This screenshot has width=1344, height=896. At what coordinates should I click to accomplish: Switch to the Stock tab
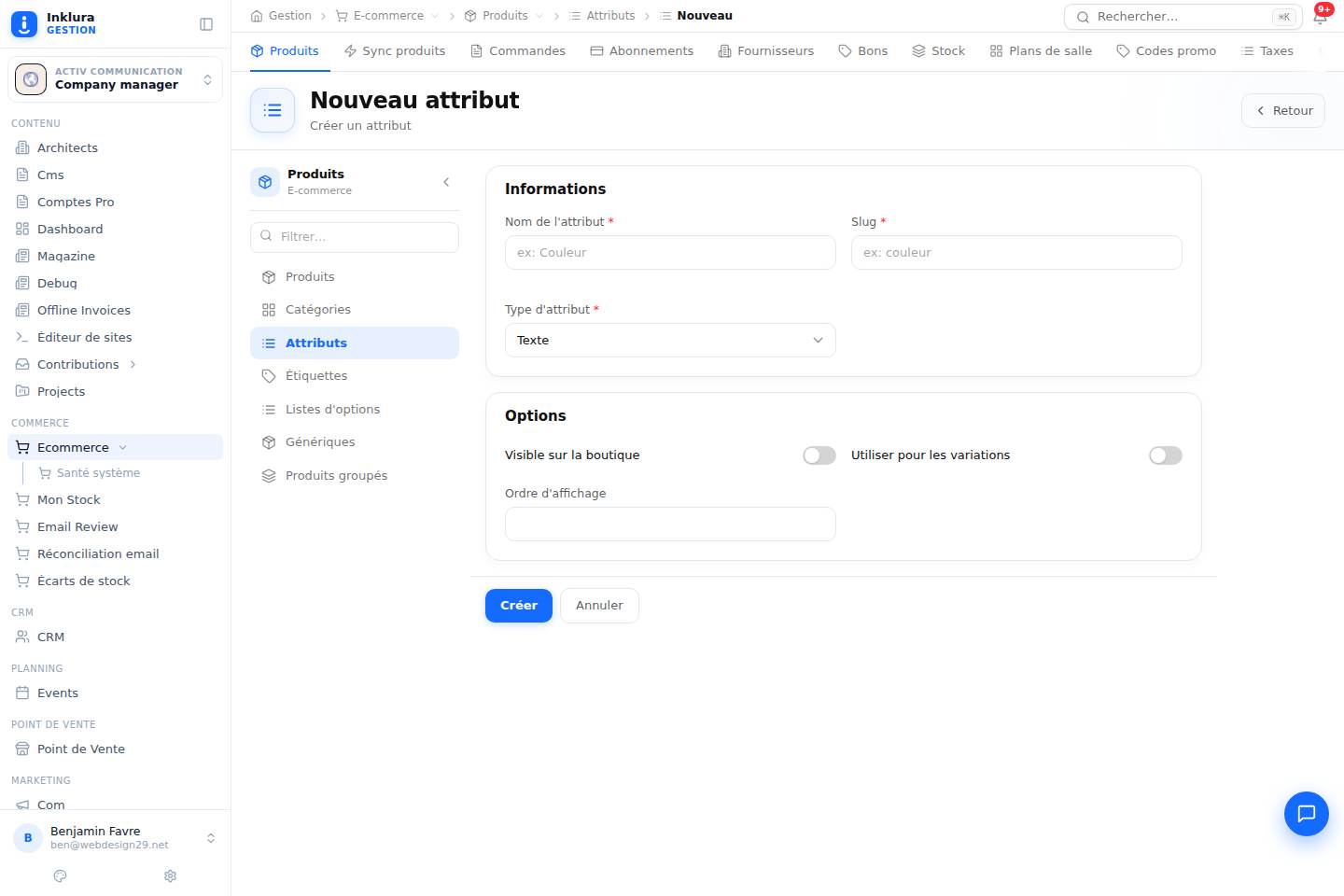point(939,50)
